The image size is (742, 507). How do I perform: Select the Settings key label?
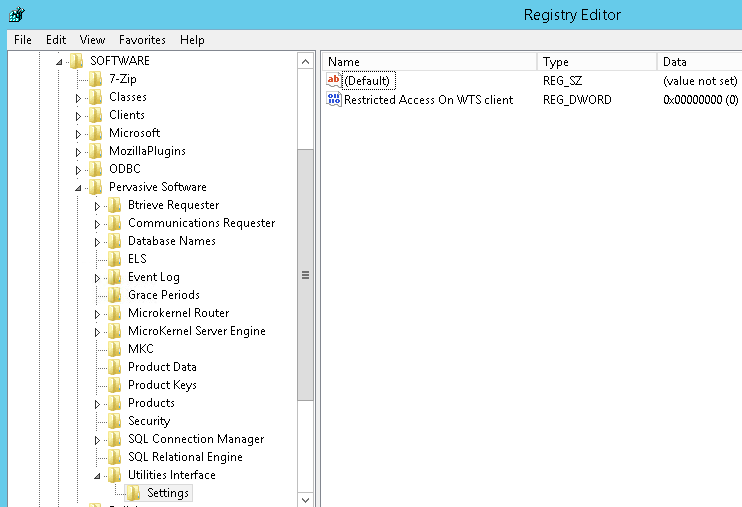[x=168, y=493]
